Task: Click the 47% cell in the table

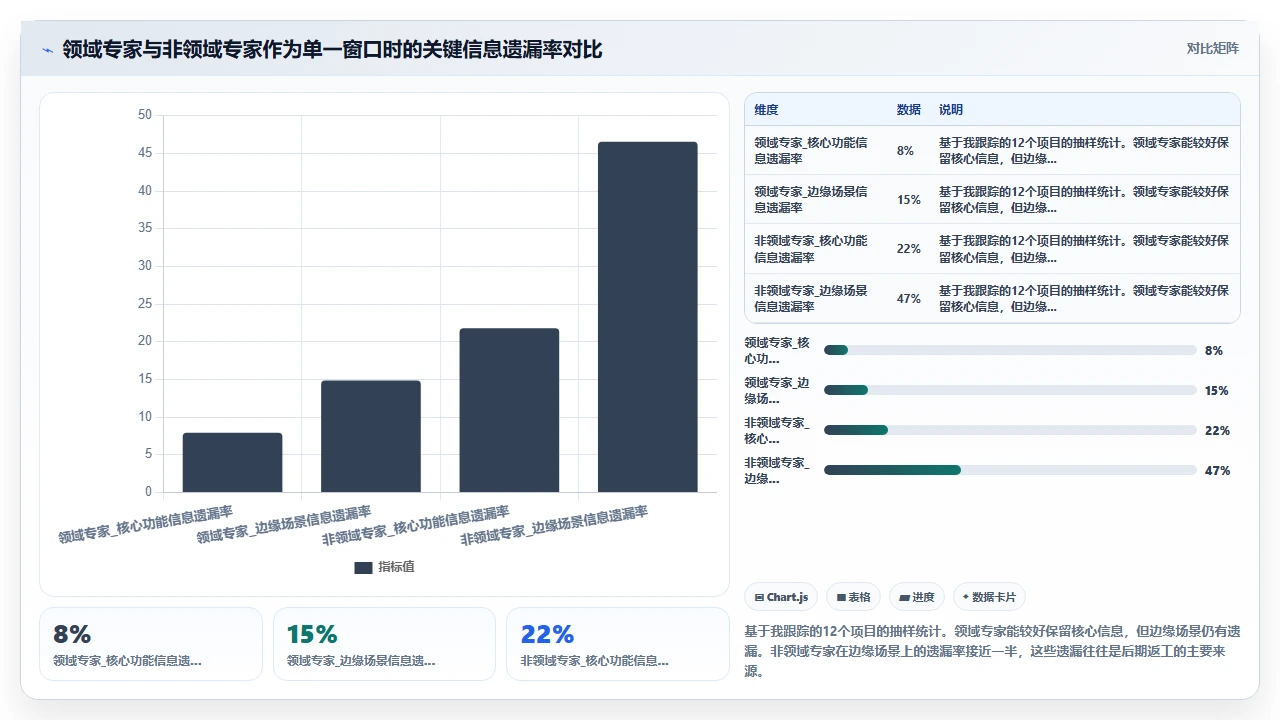Action: [909, 299]
